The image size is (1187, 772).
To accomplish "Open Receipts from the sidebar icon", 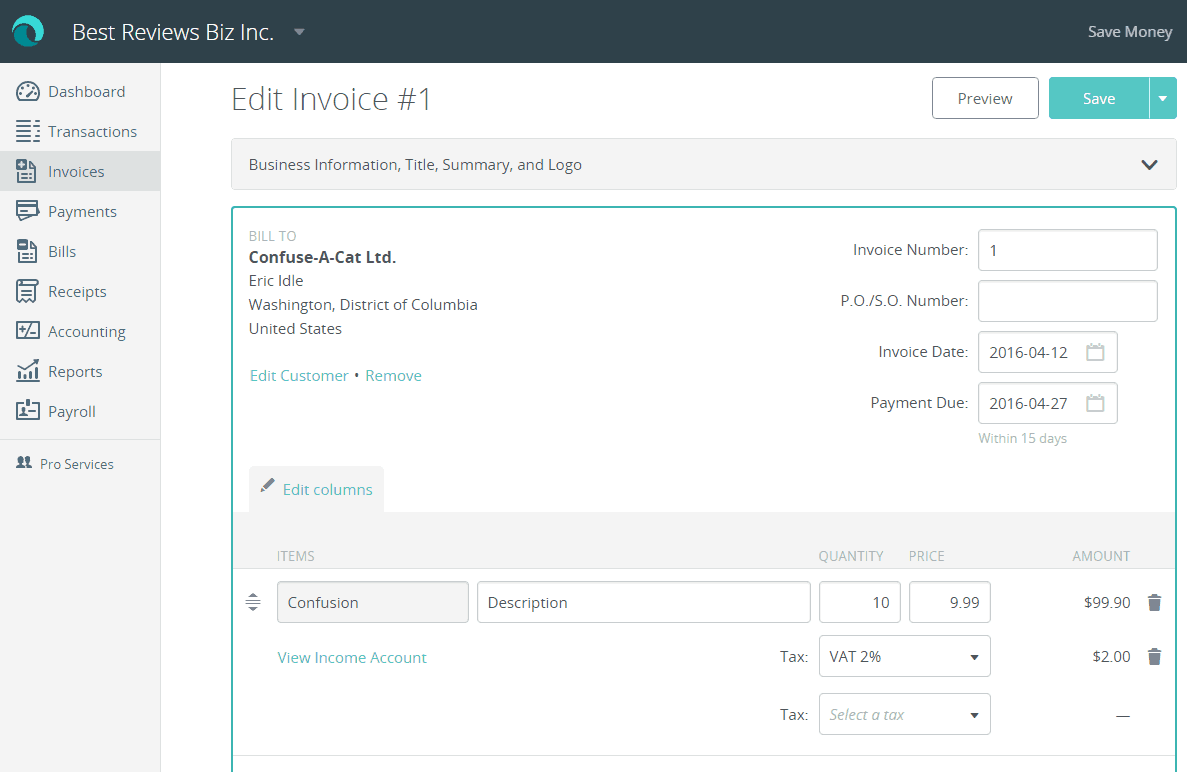I will point(27,291).
